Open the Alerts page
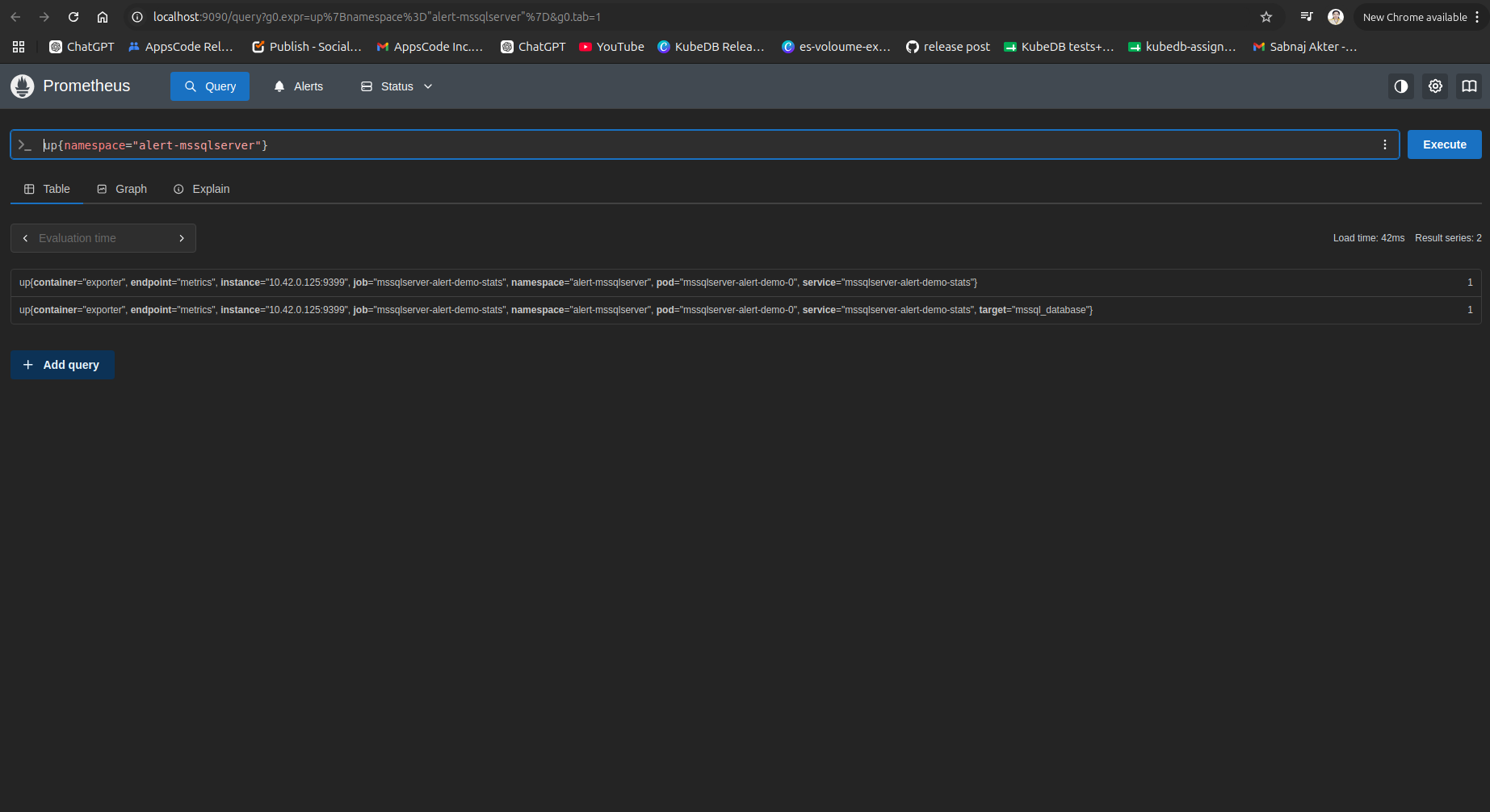The height and width of the screenshot is (812, 1490). [299, 86]
